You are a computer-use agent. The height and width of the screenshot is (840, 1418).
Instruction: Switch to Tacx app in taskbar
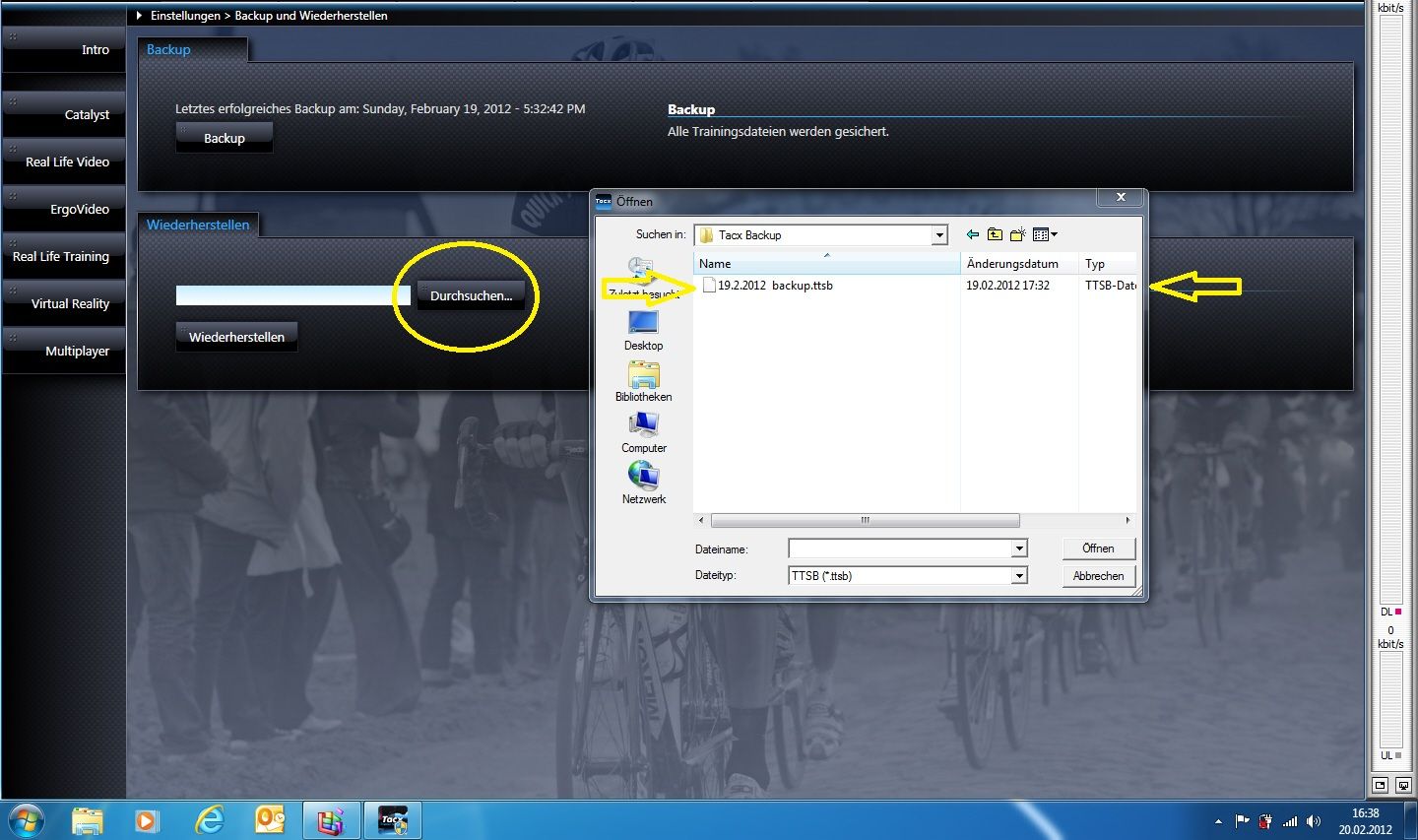tap(393, 820)
